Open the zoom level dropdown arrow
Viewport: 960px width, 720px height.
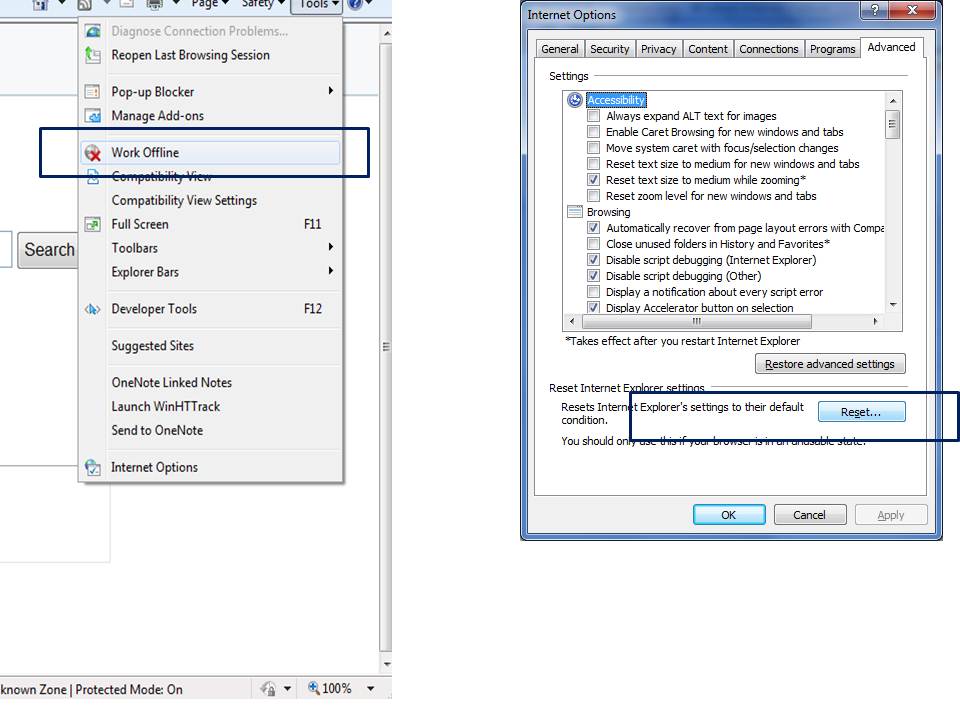[370, 689]
